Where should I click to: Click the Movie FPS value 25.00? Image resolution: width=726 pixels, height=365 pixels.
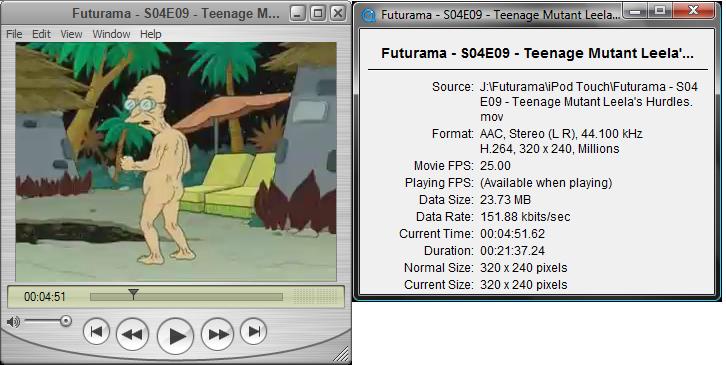495,166
